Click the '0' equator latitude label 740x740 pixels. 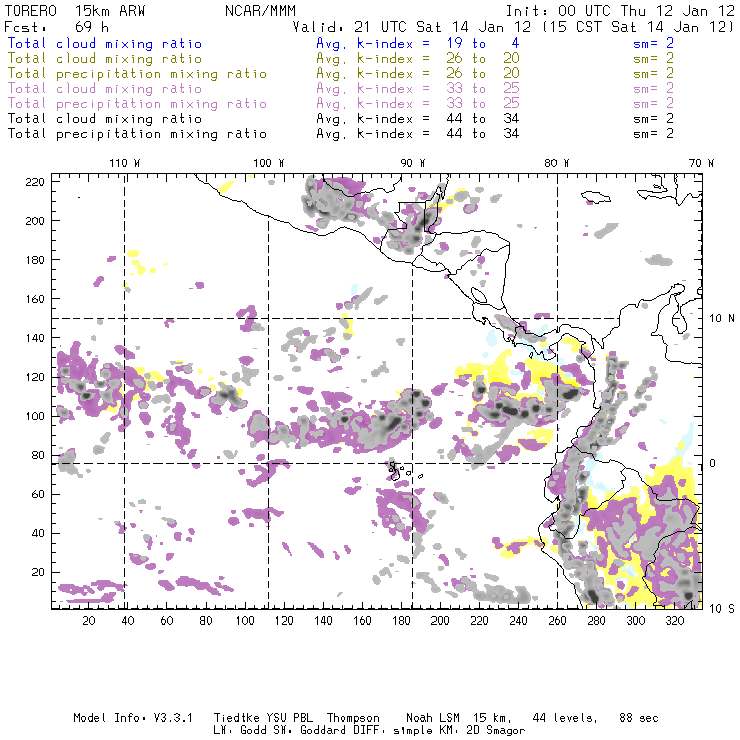pos(713,463)
